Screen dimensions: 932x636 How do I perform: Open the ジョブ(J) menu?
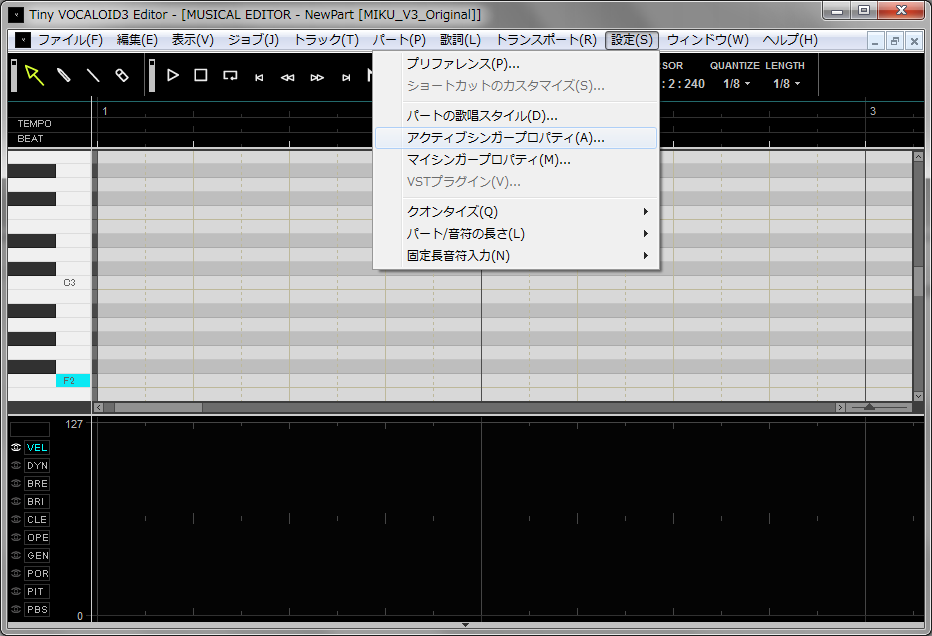253,40
